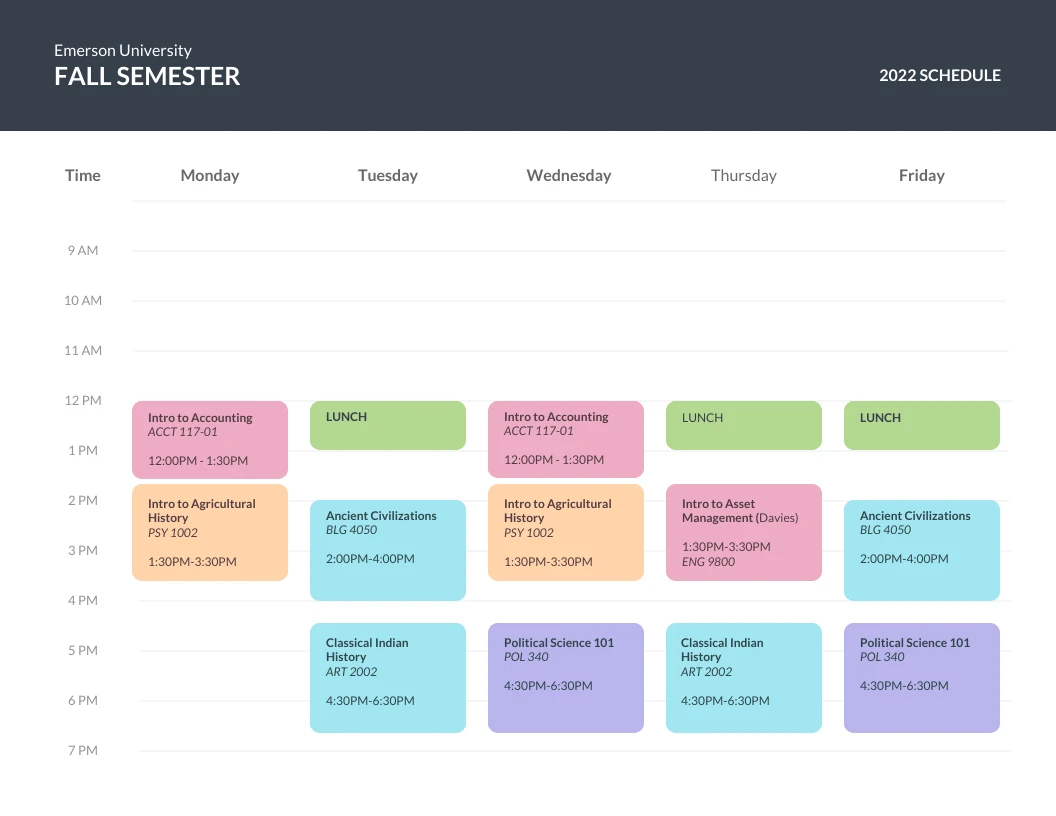Select Tuesday's LUNCH block

pos(388,425)
